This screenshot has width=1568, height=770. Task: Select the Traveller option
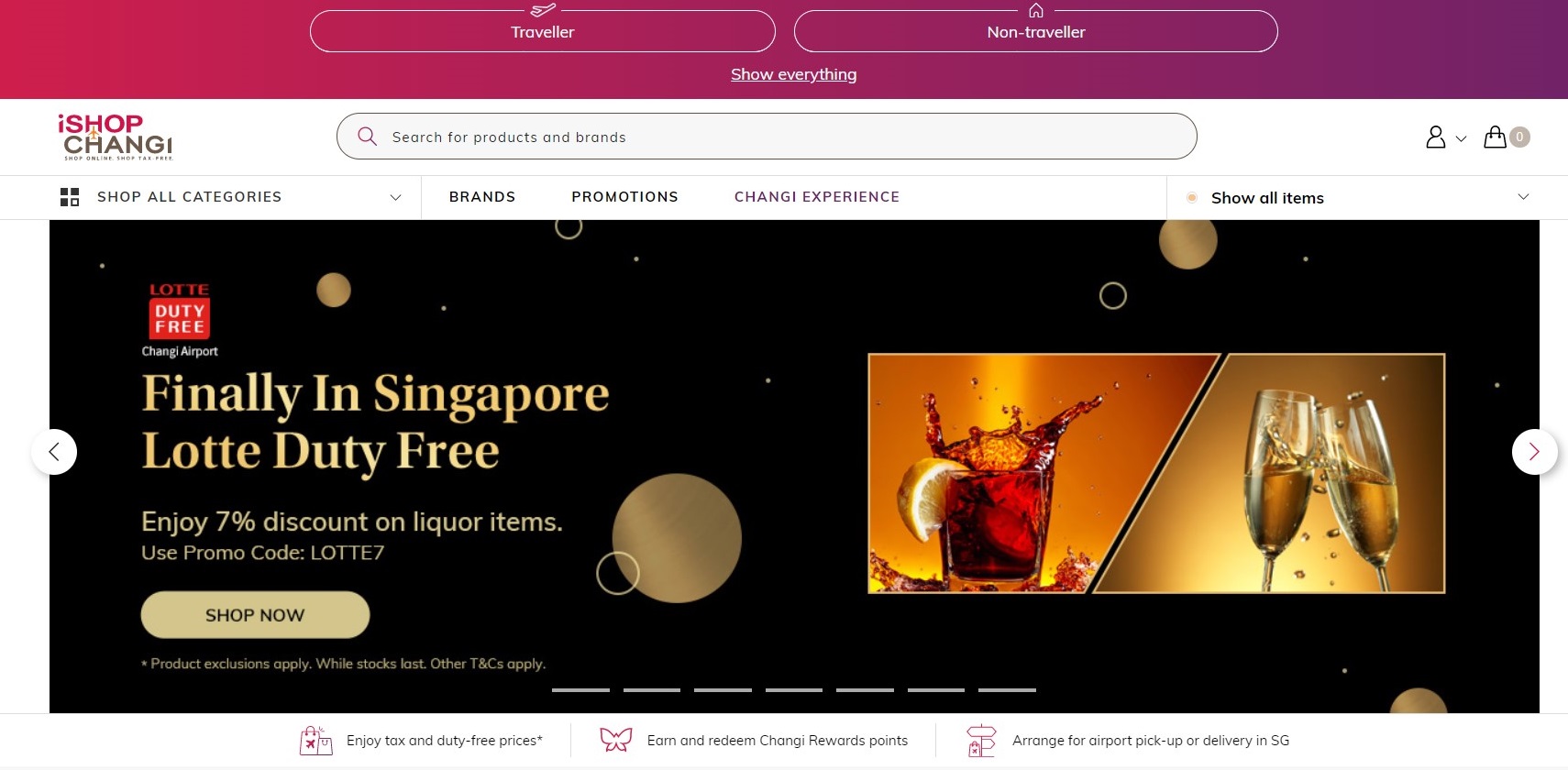[x=543, y=31]
